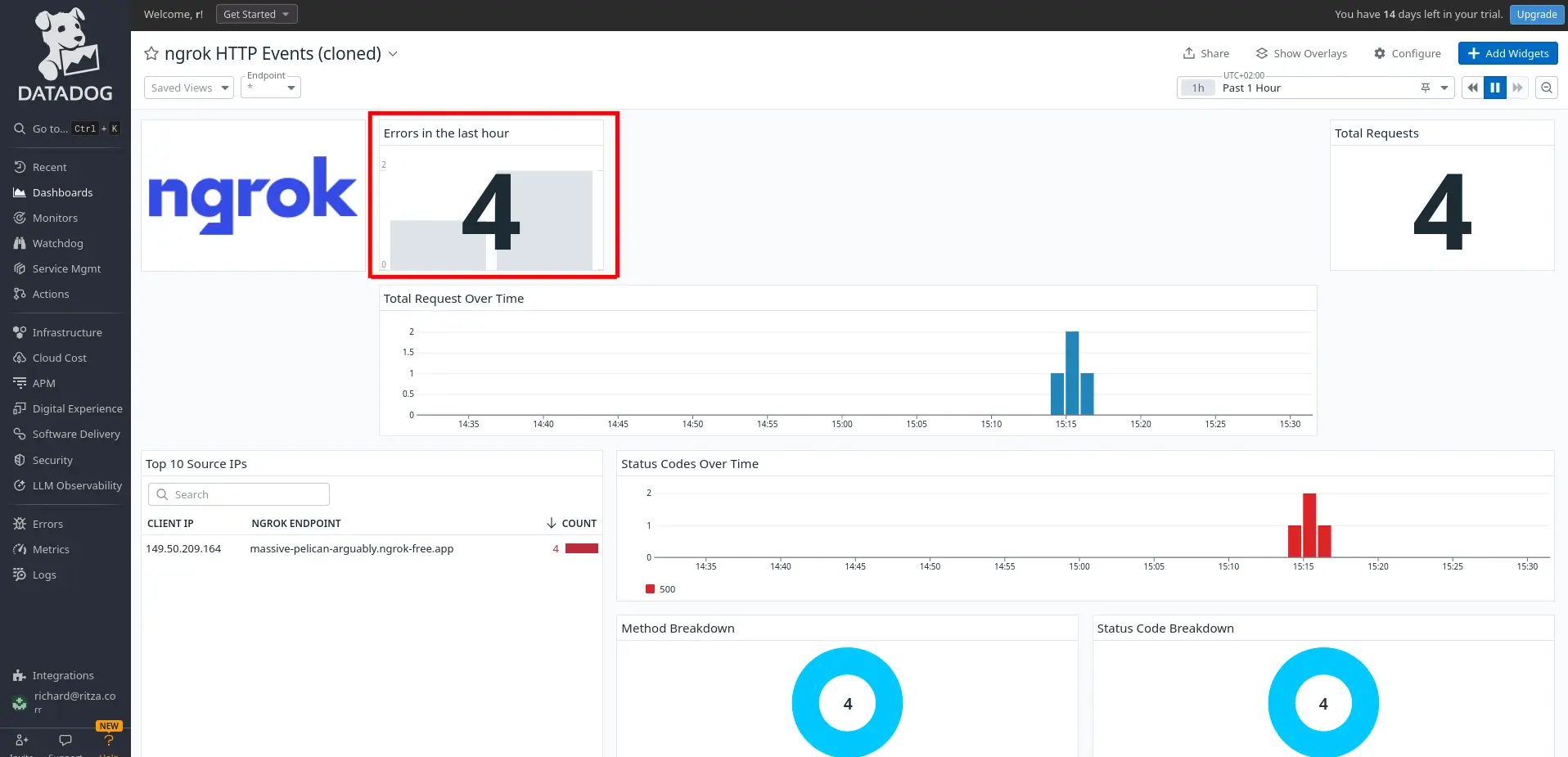Click the APM sidebar icon
Screen dimensions: 1568x757
(x=20, y=383)
